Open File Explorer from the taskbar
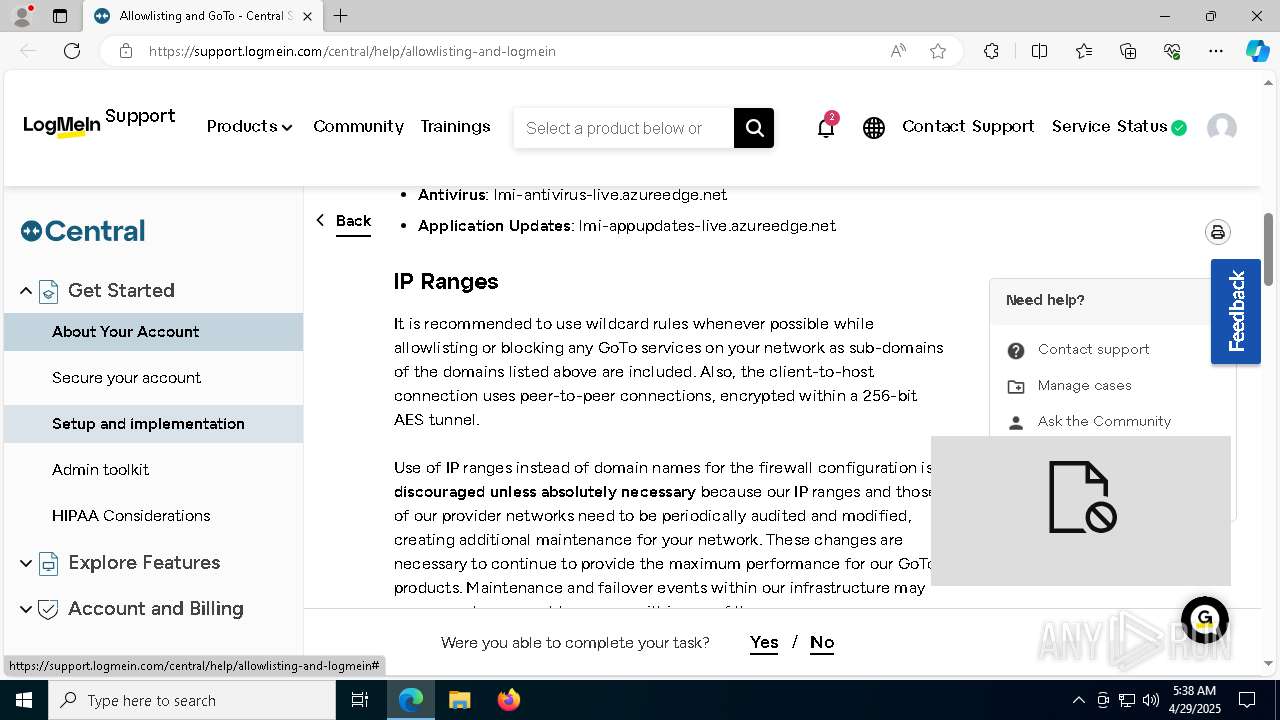The height and width of the screenshot is (720, 1280). click(x=459, y=700)
